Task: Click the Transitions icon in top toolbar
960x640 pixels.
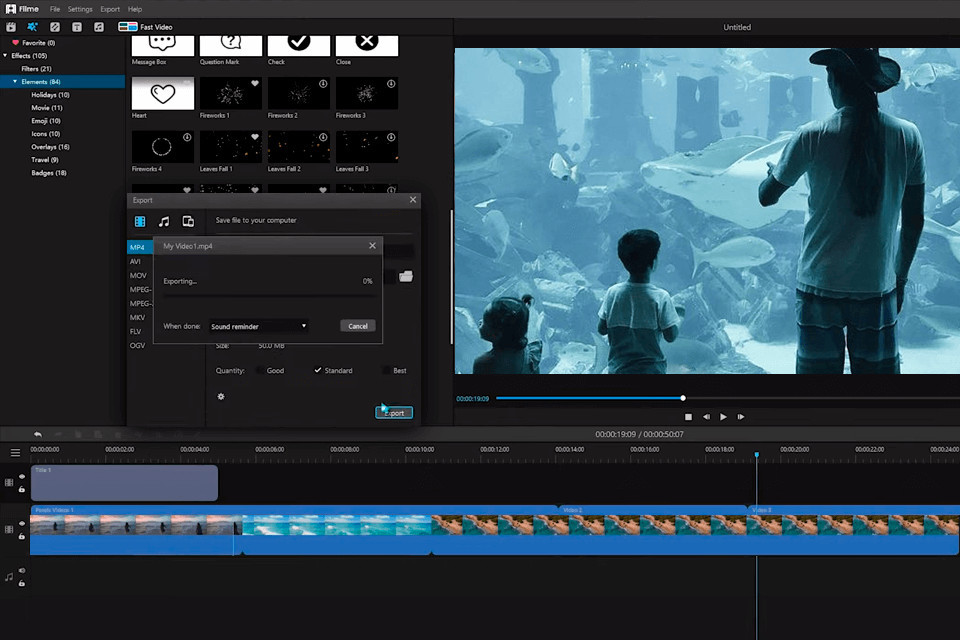Action: pyautogui.click(x=55, y=27)
